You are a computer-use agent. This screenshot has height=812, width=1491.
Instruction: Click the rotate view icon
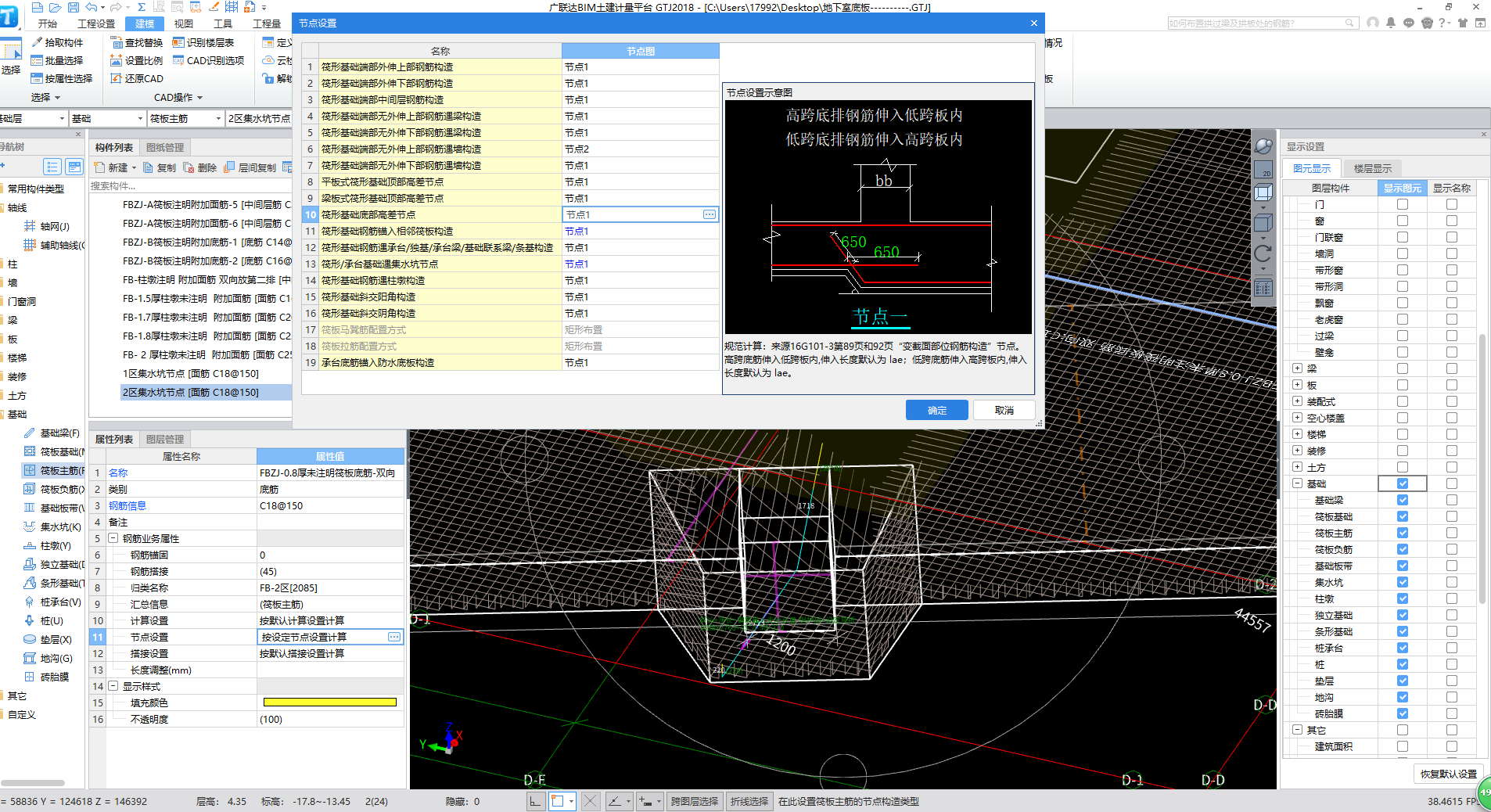pyautogui.click(x=1263, y=253)
